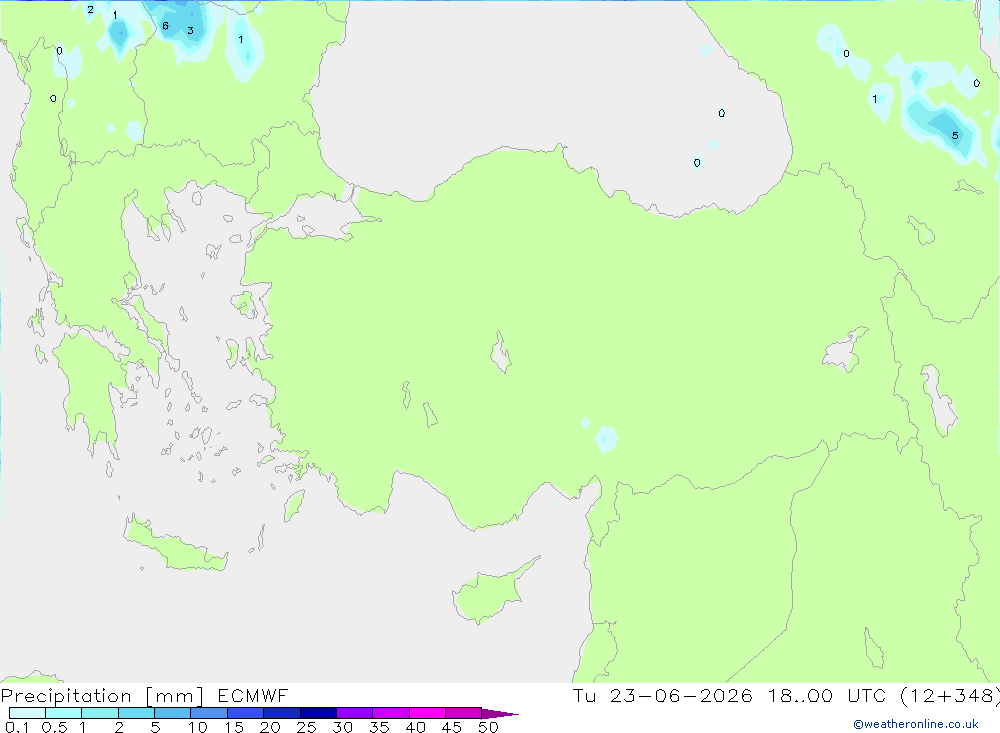Choose the 40–45 mm magenta legend box
The height and width of the screenshot is (733, 1000).
(427, 713)
